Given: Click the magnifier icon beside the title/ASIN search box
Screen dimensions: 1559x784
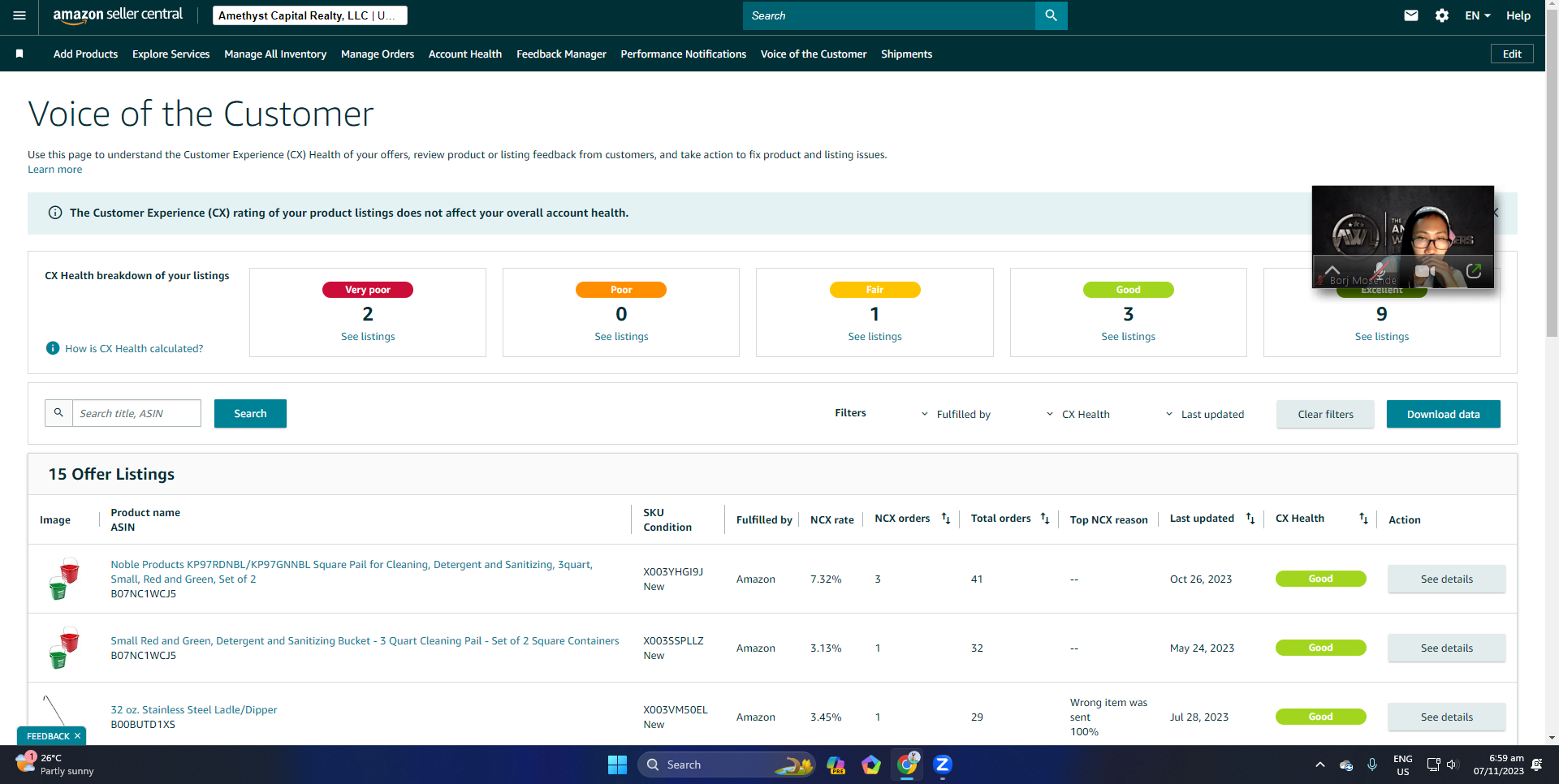Looking at the screenshot, I should pos(58,413).
